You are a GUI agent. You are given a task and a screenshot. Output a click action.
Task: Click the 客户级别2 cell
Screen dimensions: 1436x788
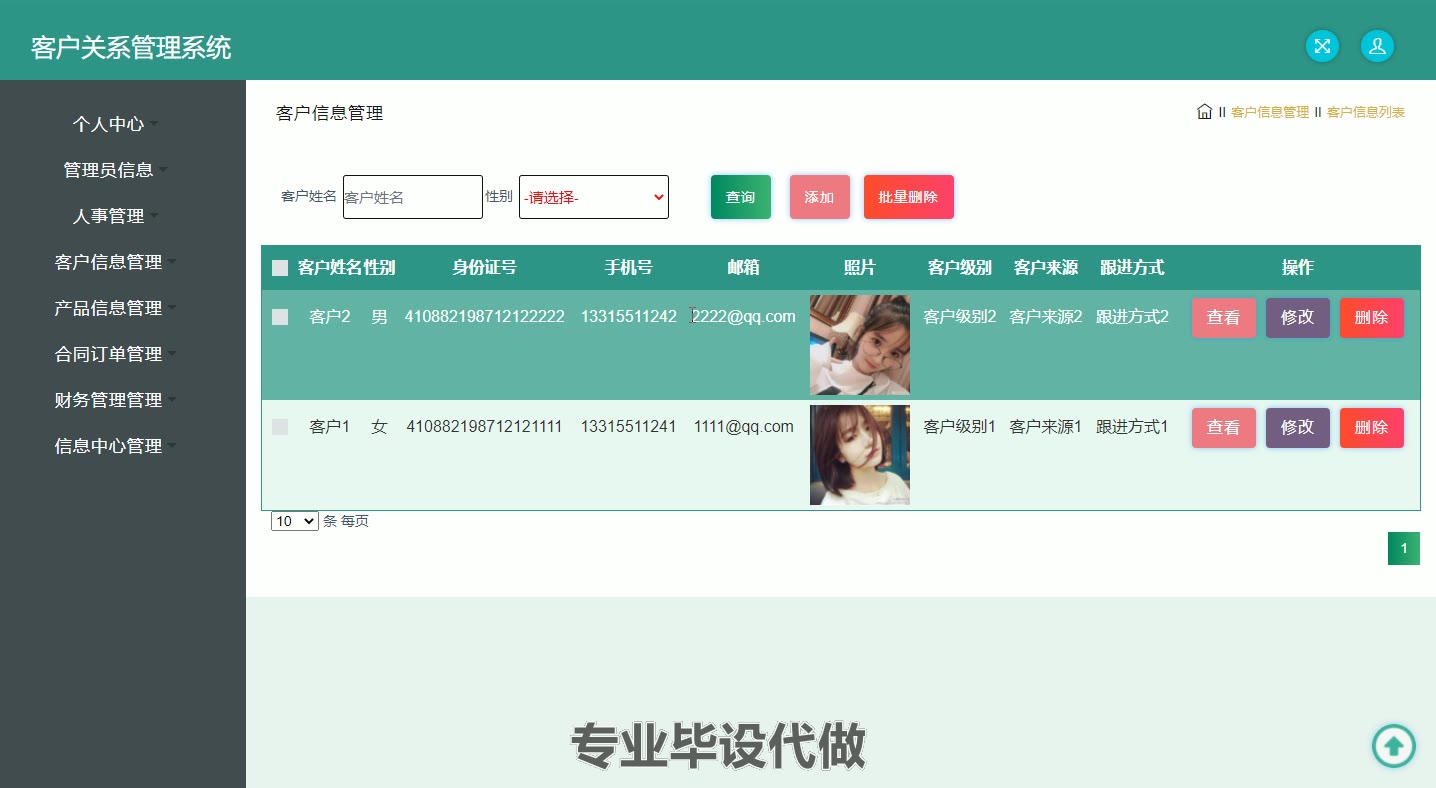pos(960,317)
